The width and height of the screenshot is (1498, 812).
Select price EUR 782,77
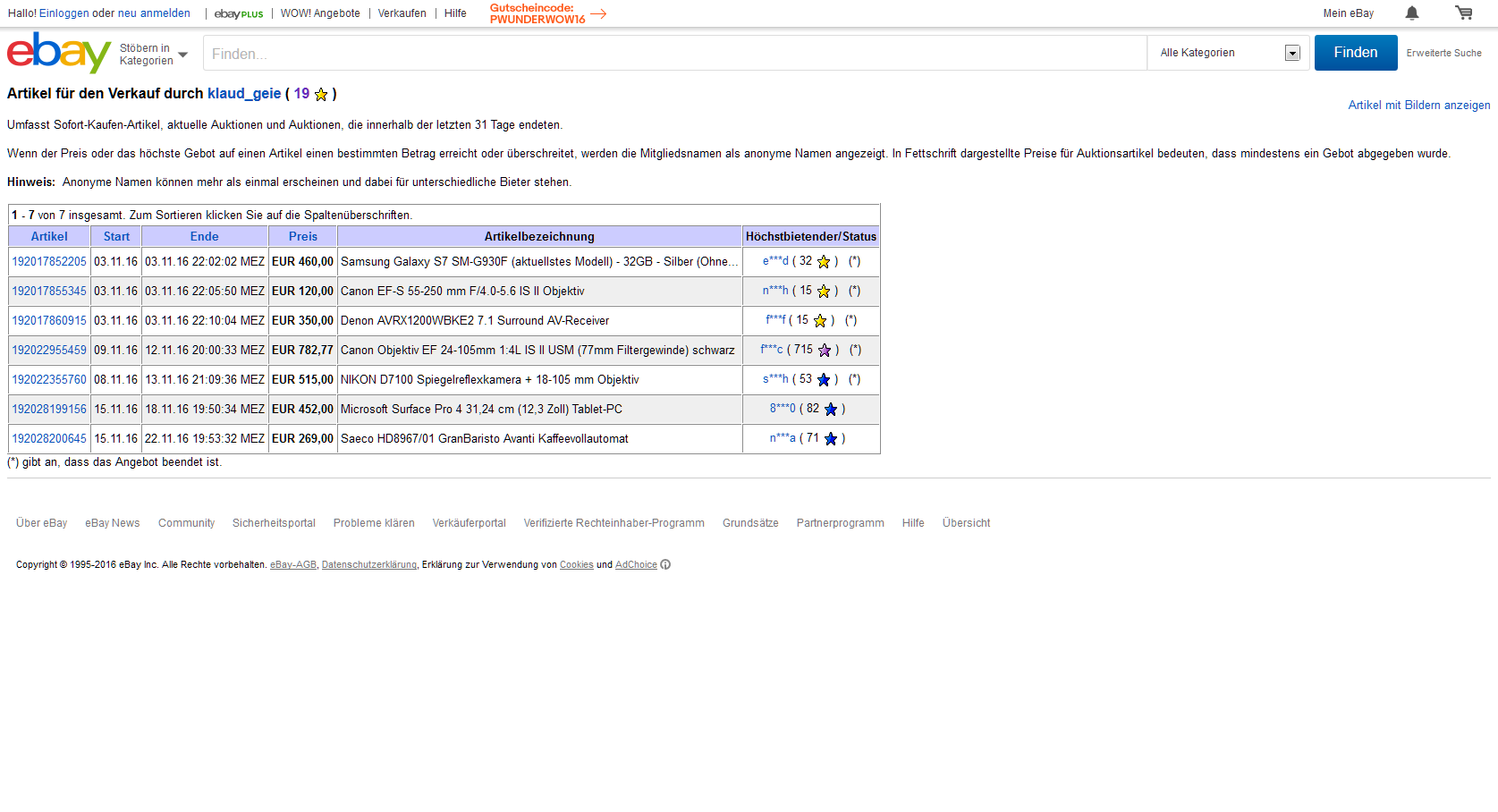(x=302, y=351)
